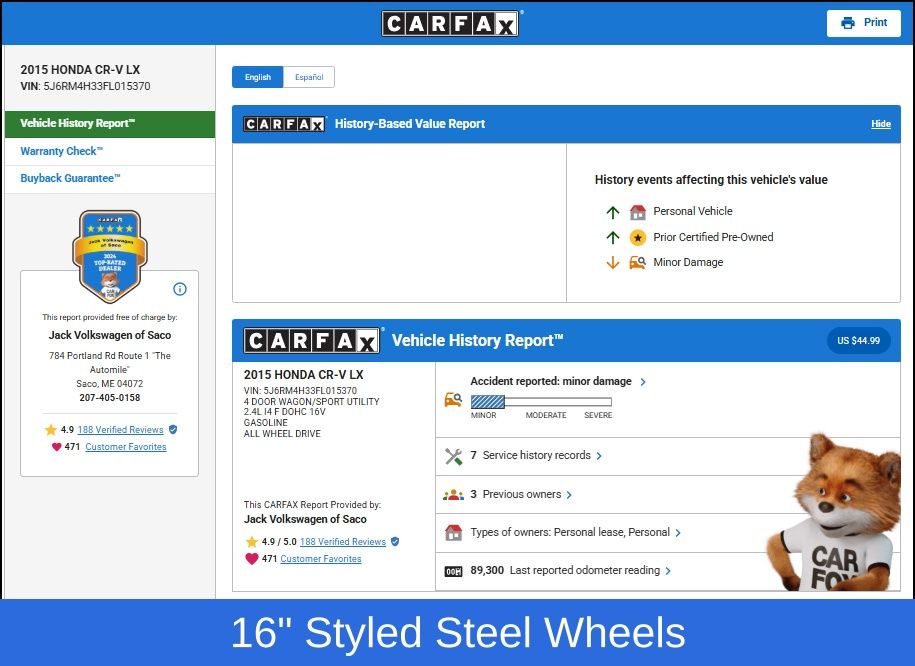915x666 pixels.
Task: Open the Warranty Check tab
Action: coord(61,152)
